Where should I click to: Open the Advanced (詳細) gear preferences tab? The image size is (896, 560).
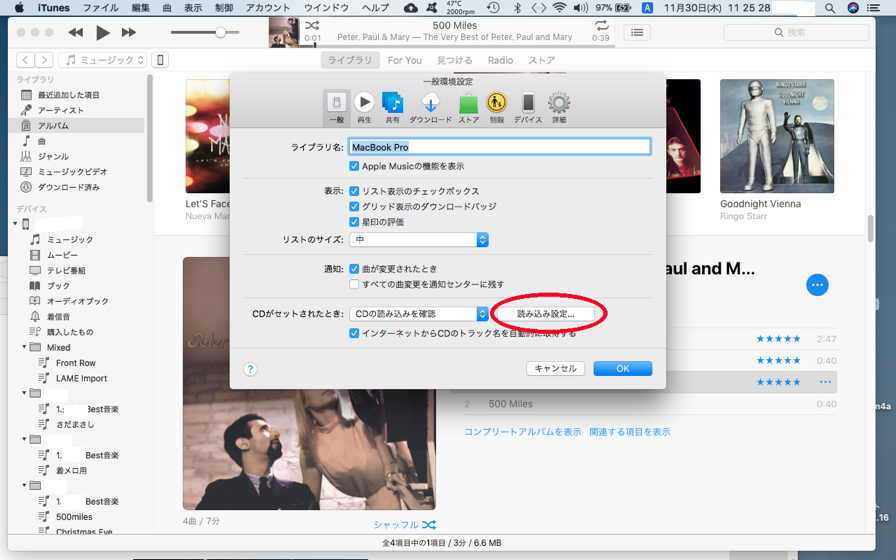[x=559, y=107]
